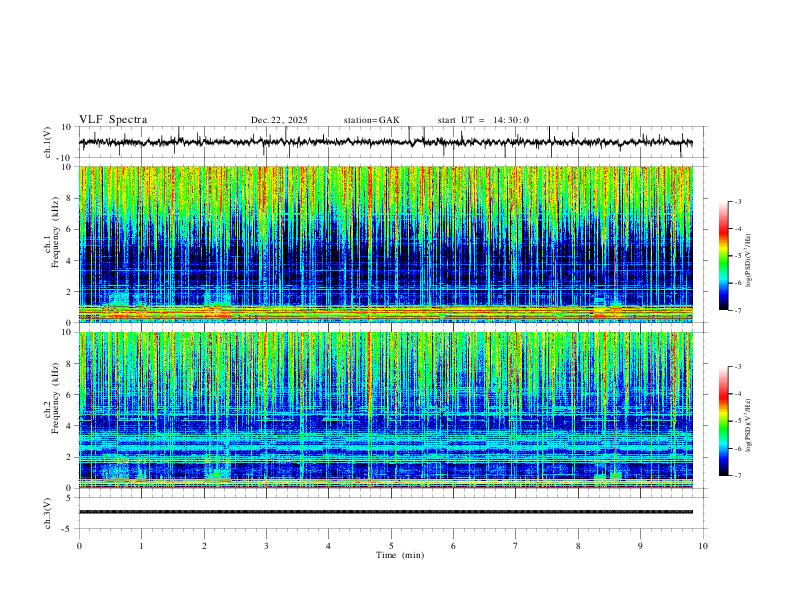Click the "ch.1(V)" waveform axis label
The image size is (792, 612).
coord(48,142)
